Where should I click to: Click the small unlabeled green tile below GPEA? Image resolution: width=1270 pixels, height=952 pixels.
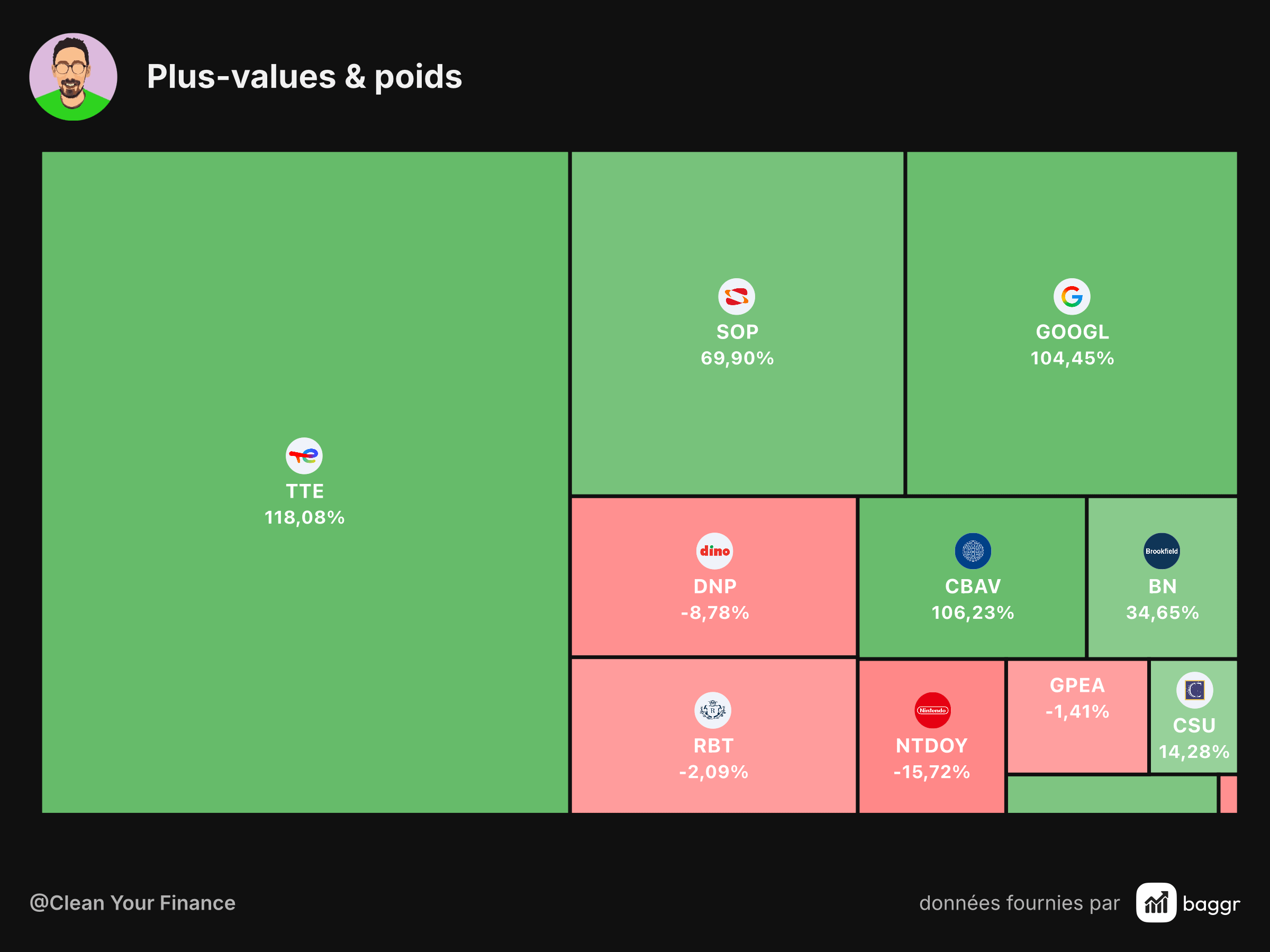pos(1112,795)
